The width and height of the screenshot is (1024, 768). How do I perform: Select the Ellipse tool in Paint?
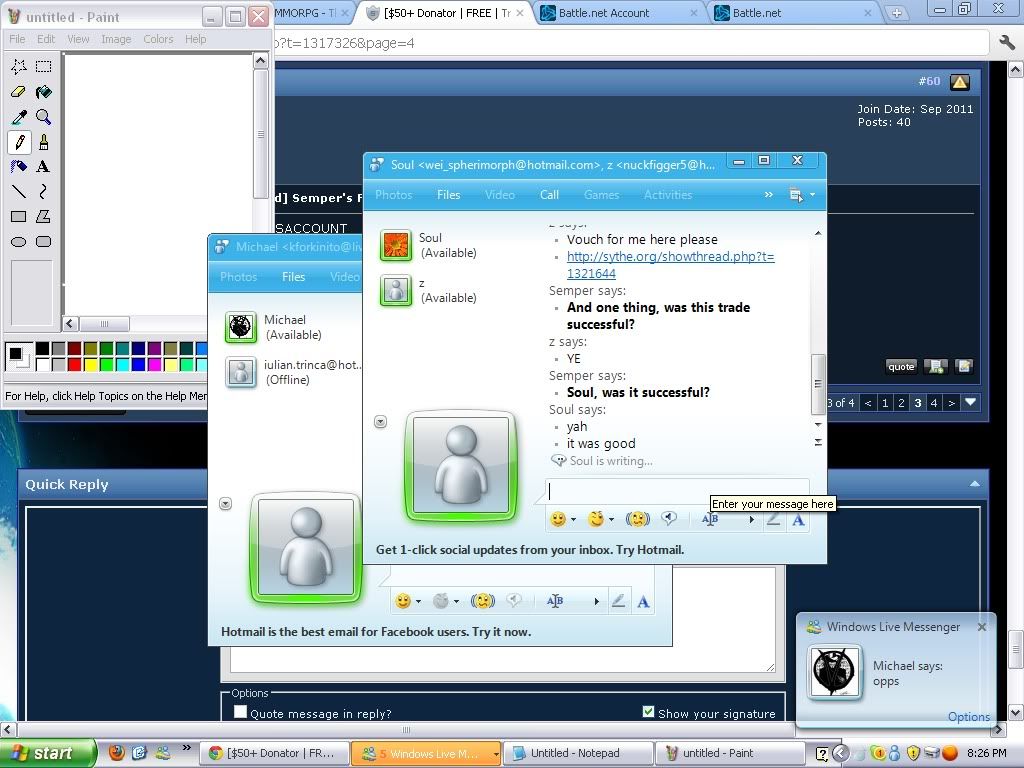click(x=19, y=242)
